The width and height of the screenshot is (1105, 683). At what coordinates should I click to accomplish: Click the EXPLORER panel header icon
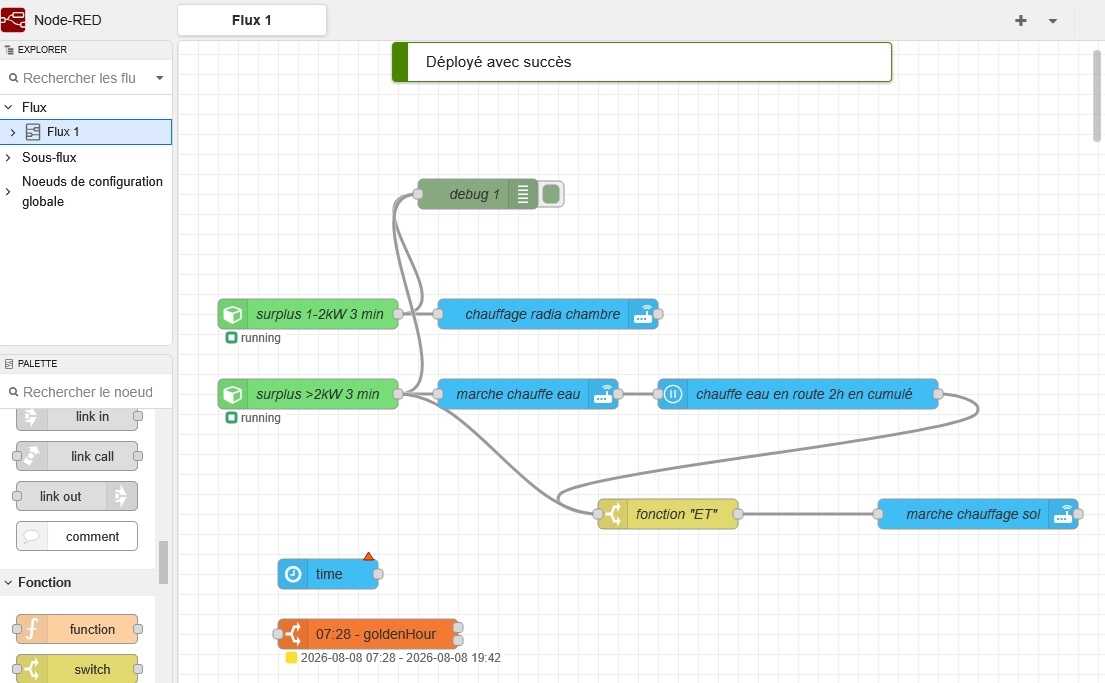click(9, 49)
